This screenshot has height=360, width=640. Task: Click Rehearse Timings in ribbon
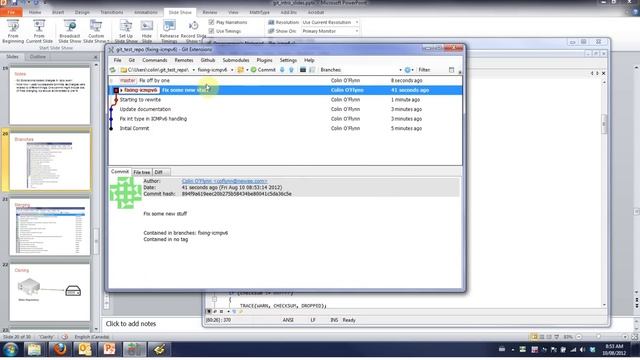pyautogui.click(x=169, y=31)
